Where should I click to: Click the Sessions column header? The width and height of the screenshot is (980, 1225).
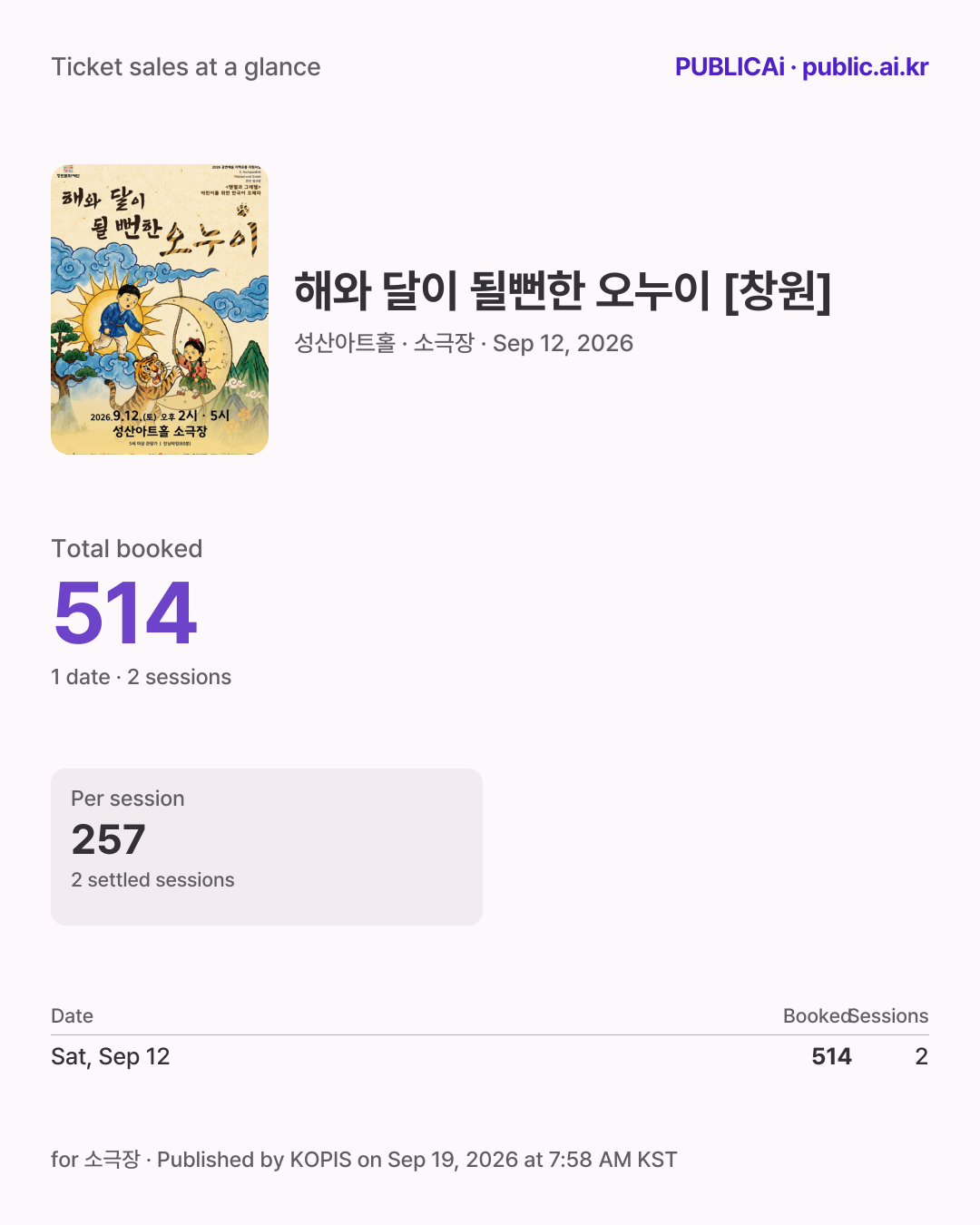point(889,1016)
